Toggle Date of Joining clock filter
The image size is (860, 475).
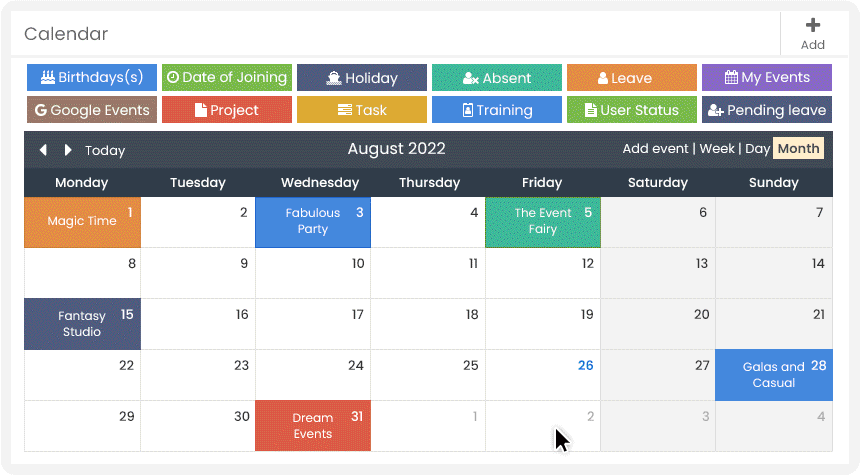click(x=227, y=77)
